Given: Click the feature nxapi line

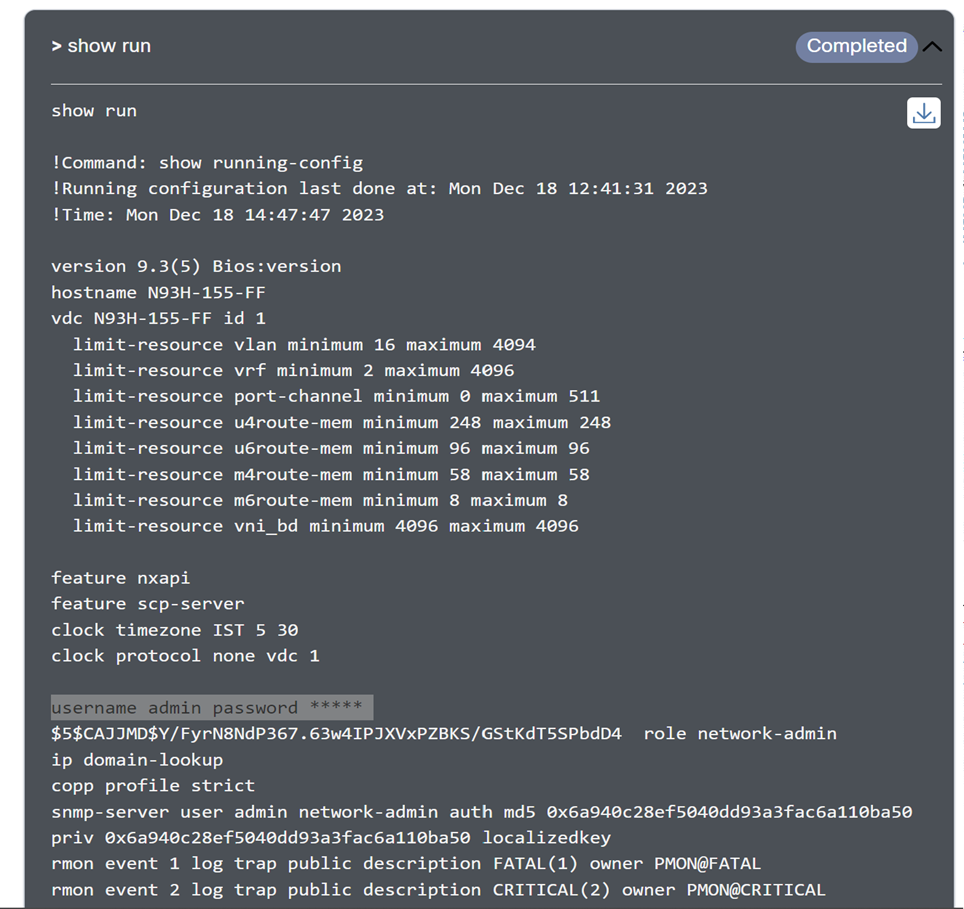Looking at the screenshot, I should click(x=120, y=578).
